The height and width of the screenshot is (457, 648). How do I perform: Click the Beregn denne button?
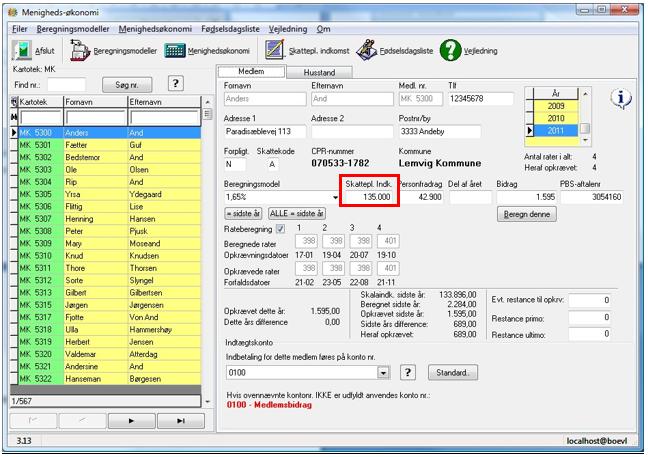[x=526, y=214]
